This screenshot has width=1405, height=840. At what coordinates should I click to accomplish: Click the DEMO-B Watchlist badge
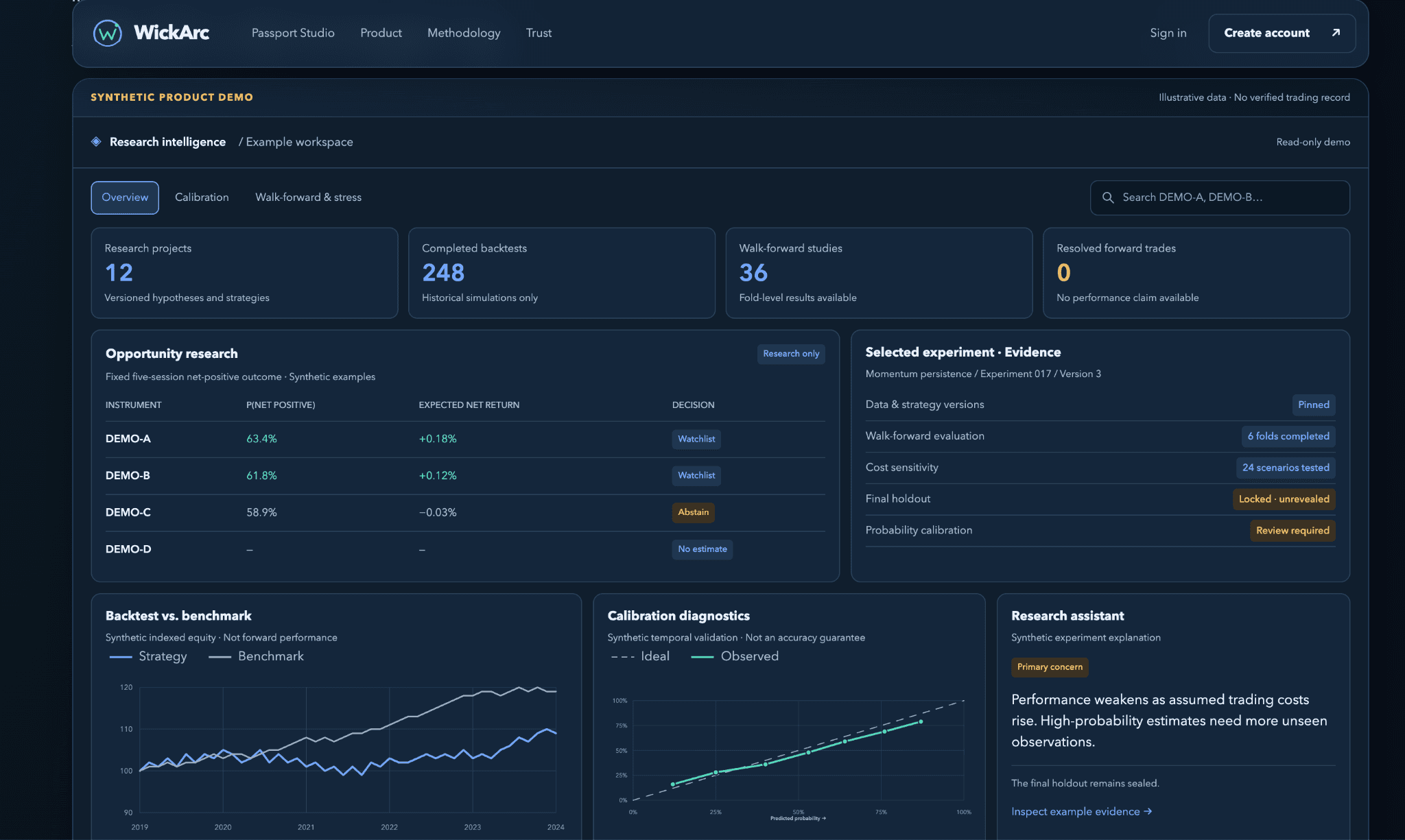pyautogui.click(x=696, y=475)
